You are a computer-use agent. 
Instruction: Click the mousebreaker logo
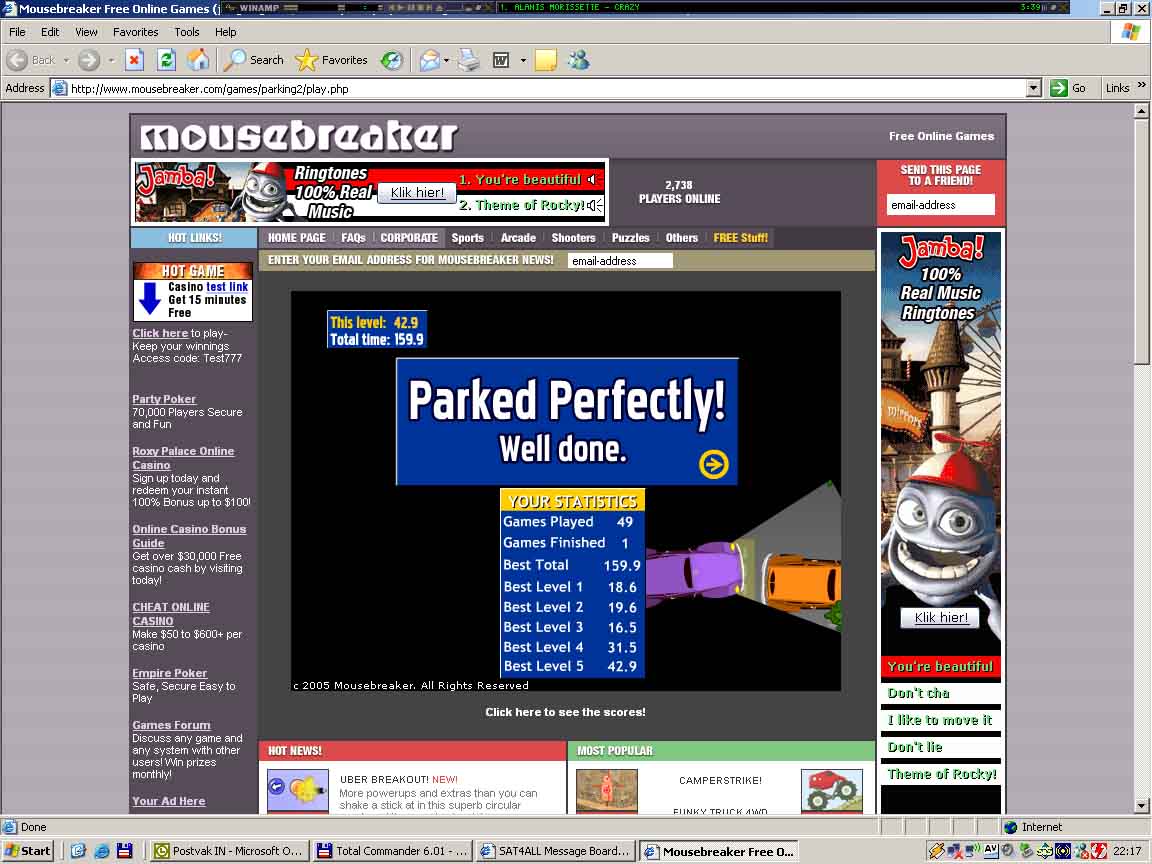pos(299,136)
